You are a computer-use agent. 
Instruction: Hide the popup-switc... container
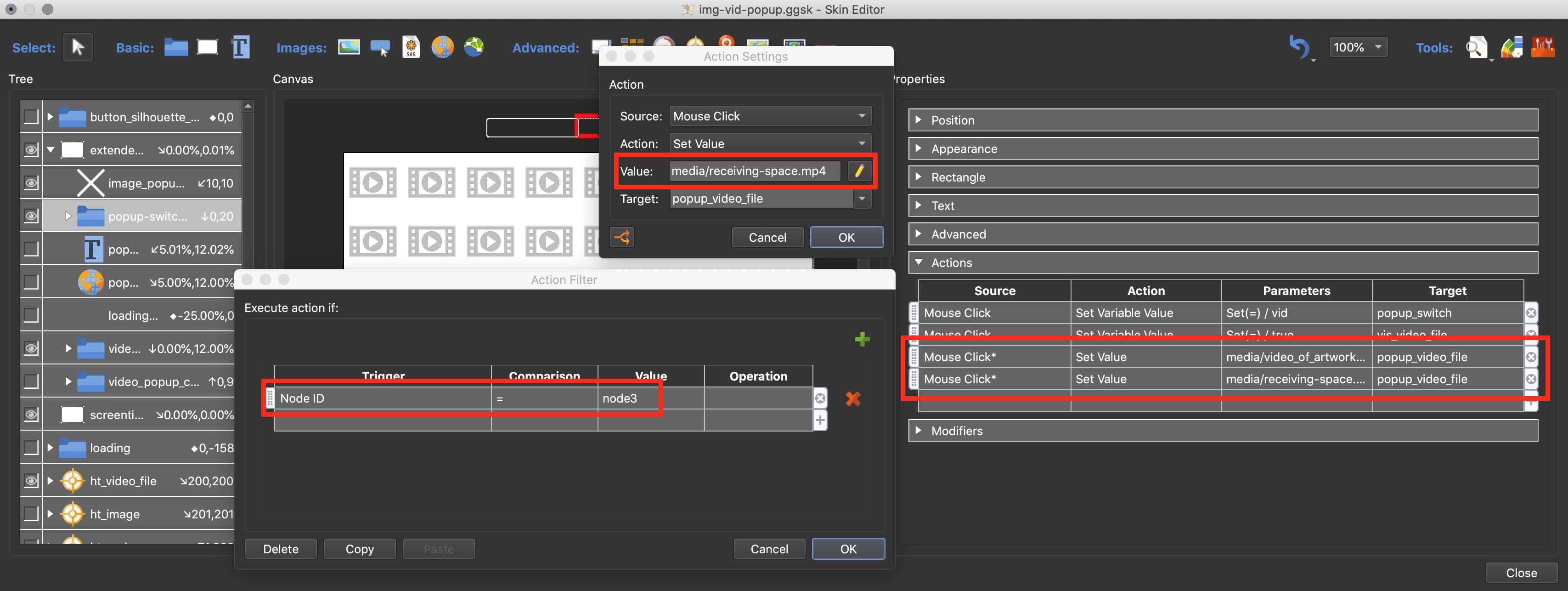(x=30, y=216)
